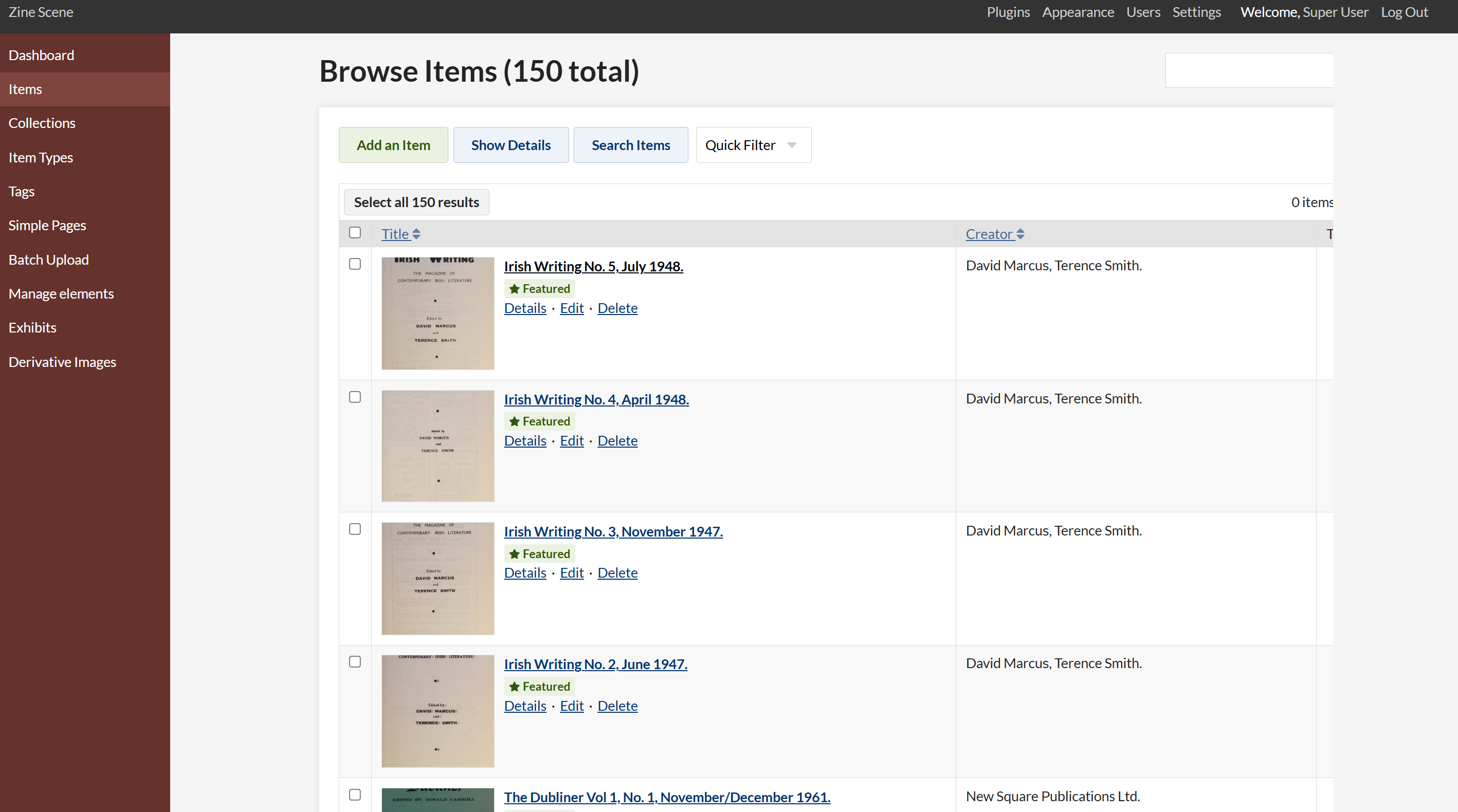Click New Square Publications Ltd. creator text

click(1053, 797)
